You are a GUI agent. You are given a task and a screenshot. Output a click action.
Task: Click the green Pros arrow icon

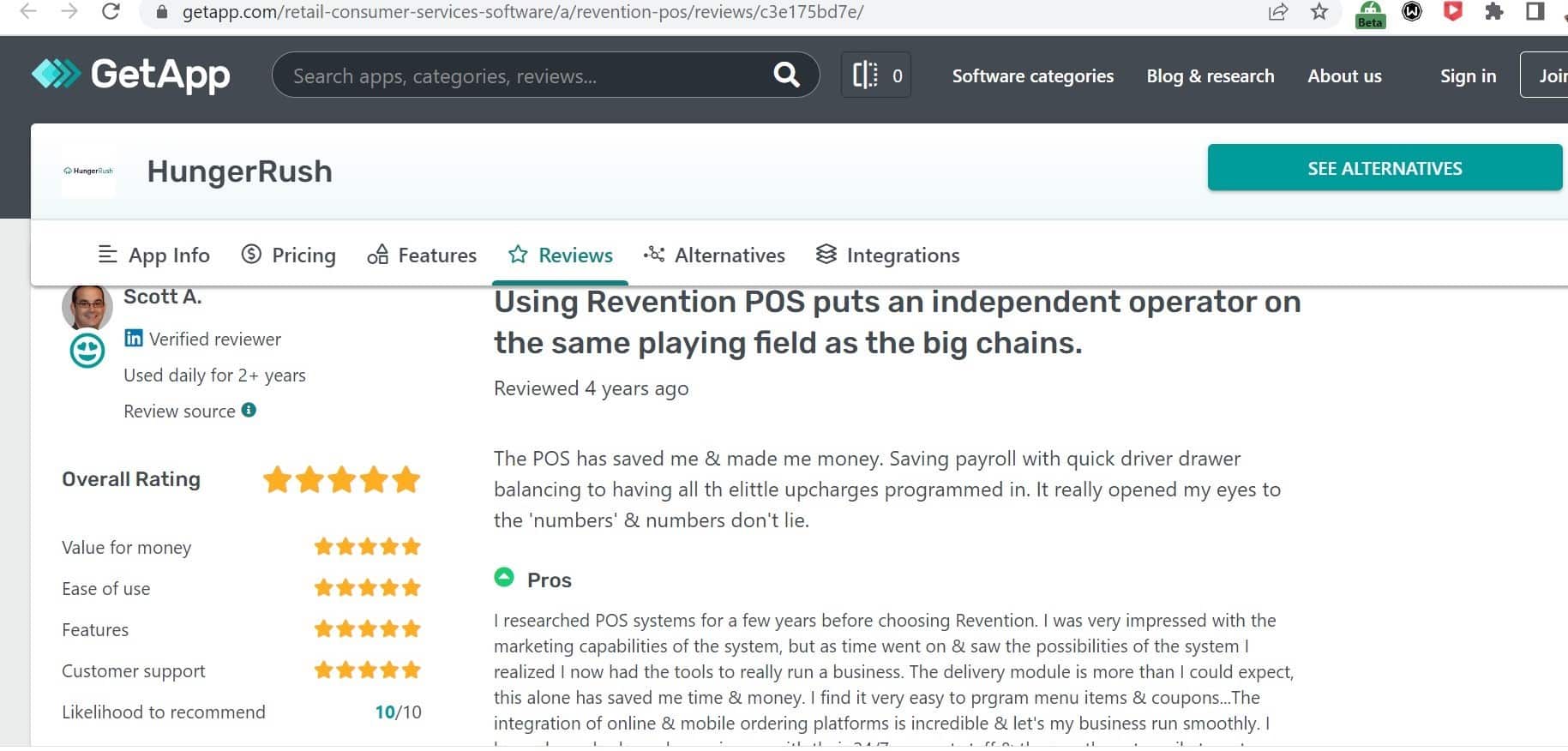tap(504, 577)
